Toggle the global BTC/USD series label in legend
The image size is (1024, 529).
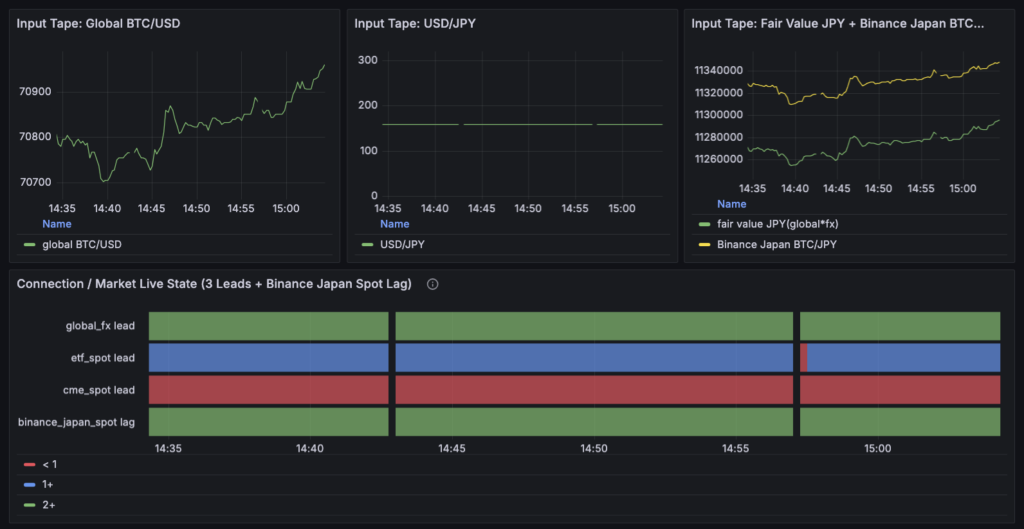85,244
